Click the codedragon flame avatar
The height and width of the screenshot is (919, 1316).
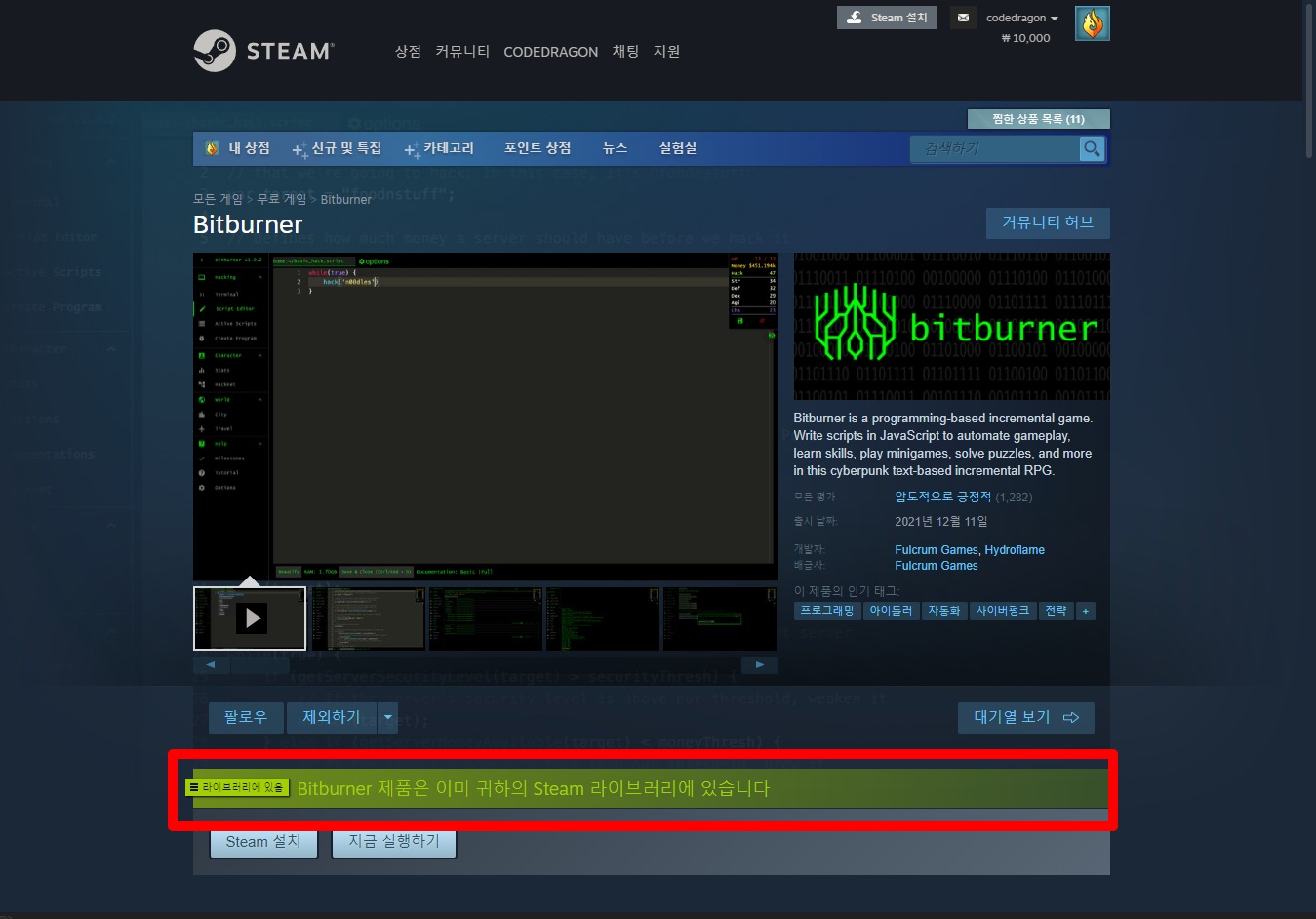click(1092, 23)
